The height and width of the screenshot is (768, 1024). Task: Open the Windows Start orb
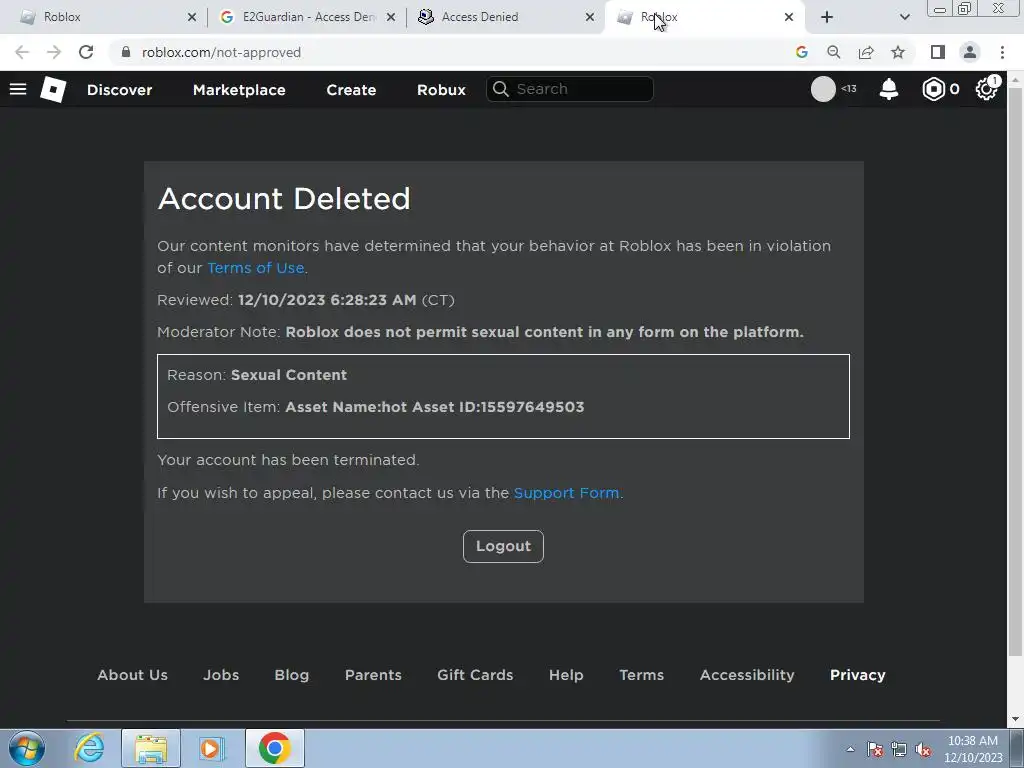27,748
